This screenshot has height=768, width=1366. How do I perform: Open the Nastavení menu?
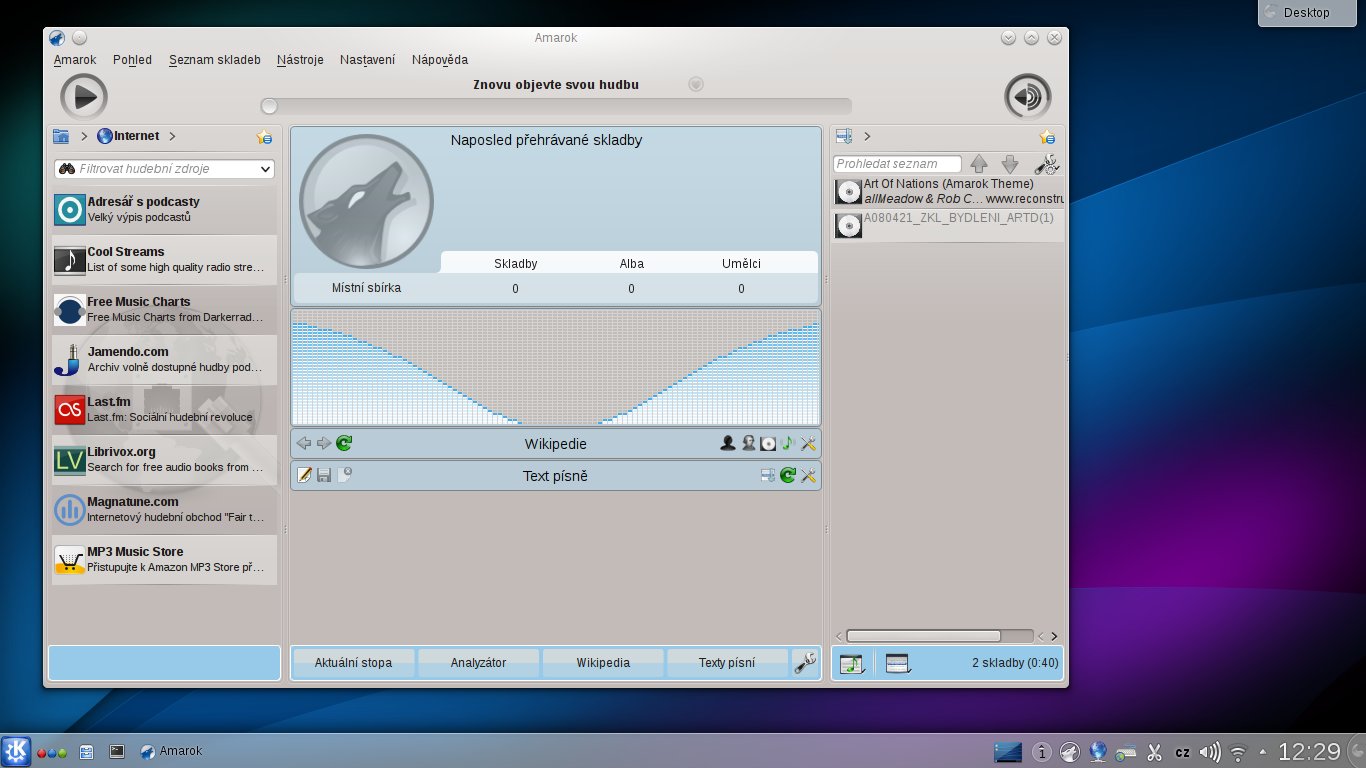coord(367,60)
